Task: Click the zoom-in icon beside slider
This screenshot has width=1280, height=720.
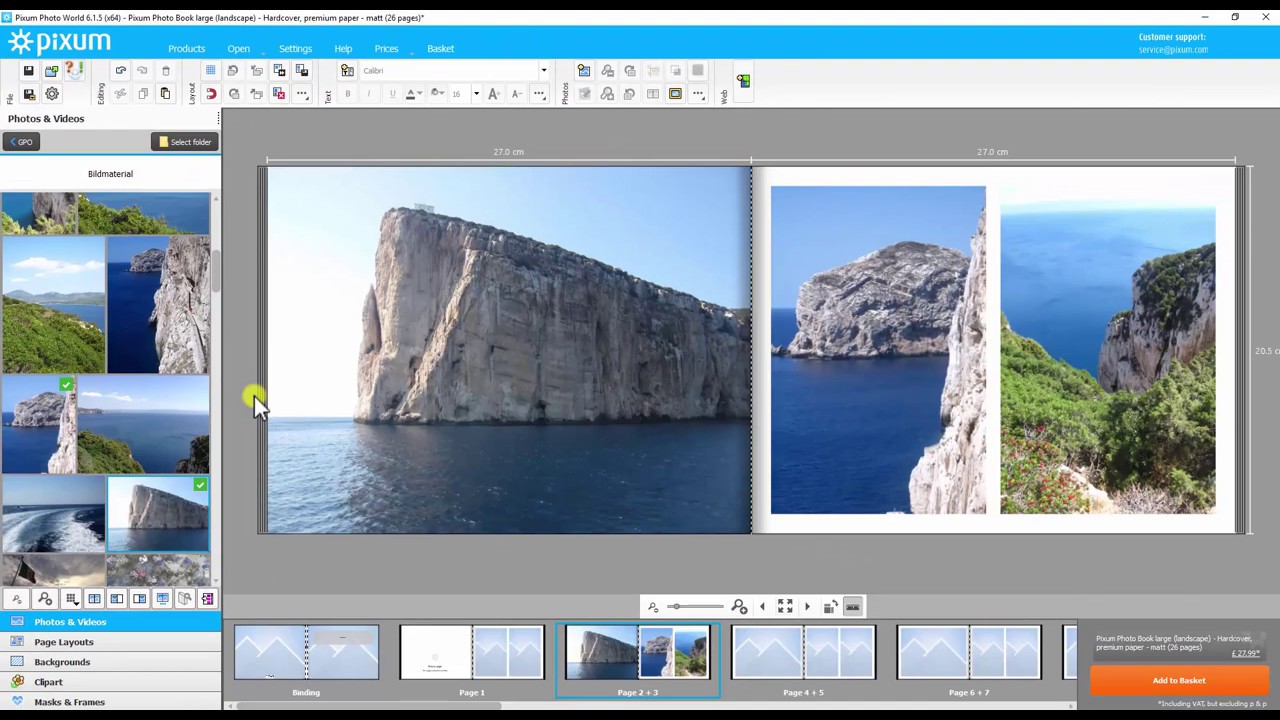Action: tap(739, 607)
